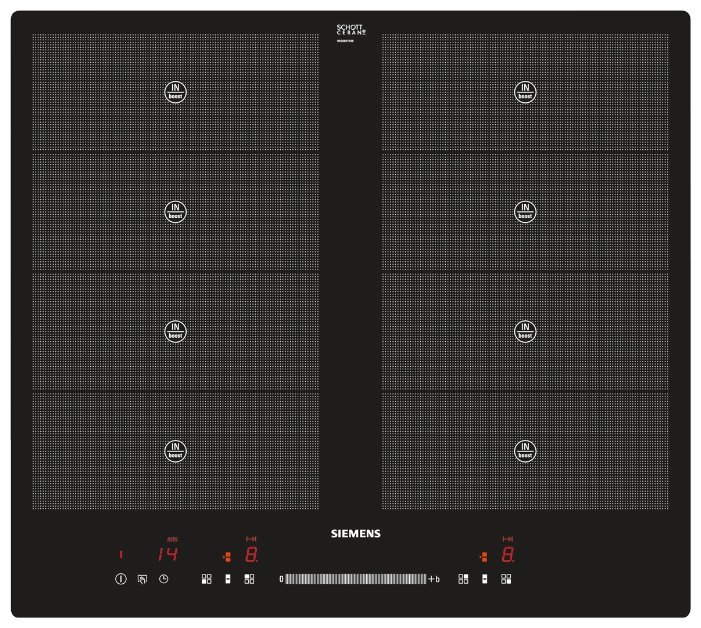This screenshot has height=628, width=701.
Task: Select the right flex zone's front selector symbol
Action: pyautogui.click(x=463, y=579)
